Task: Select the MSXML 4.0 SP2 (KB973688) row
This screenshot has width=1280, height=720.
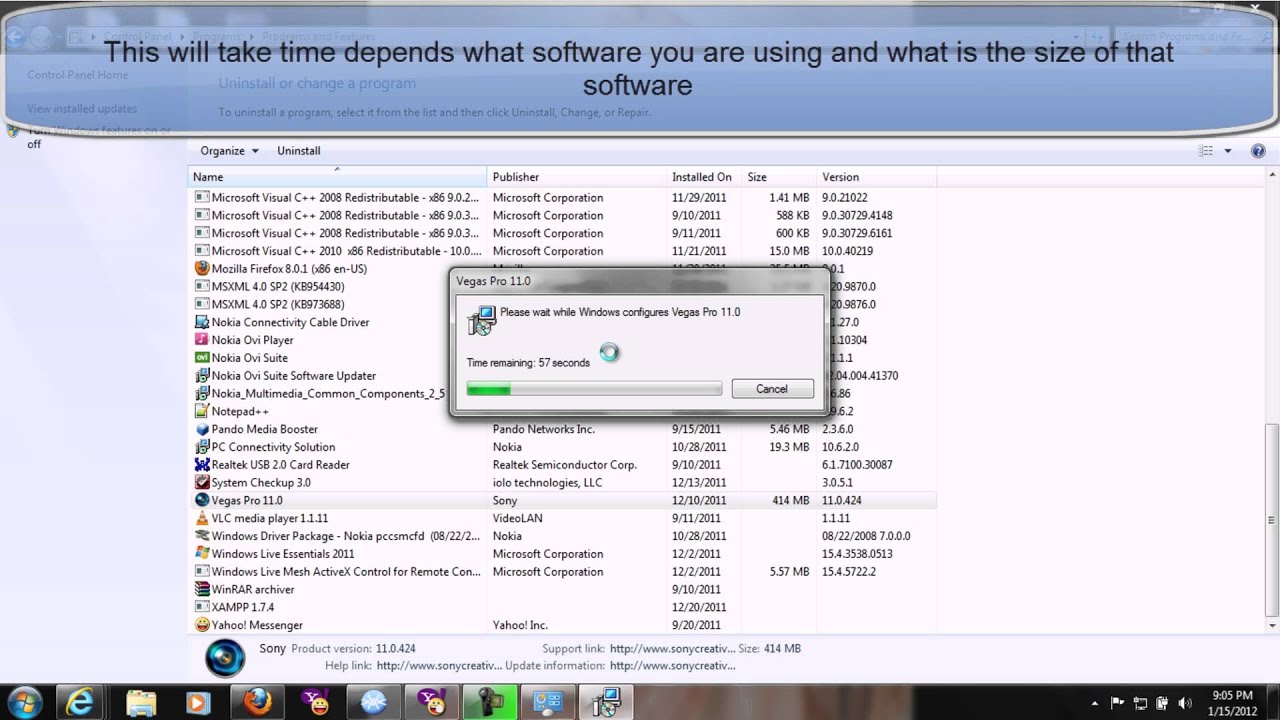Action: point(563,305)
